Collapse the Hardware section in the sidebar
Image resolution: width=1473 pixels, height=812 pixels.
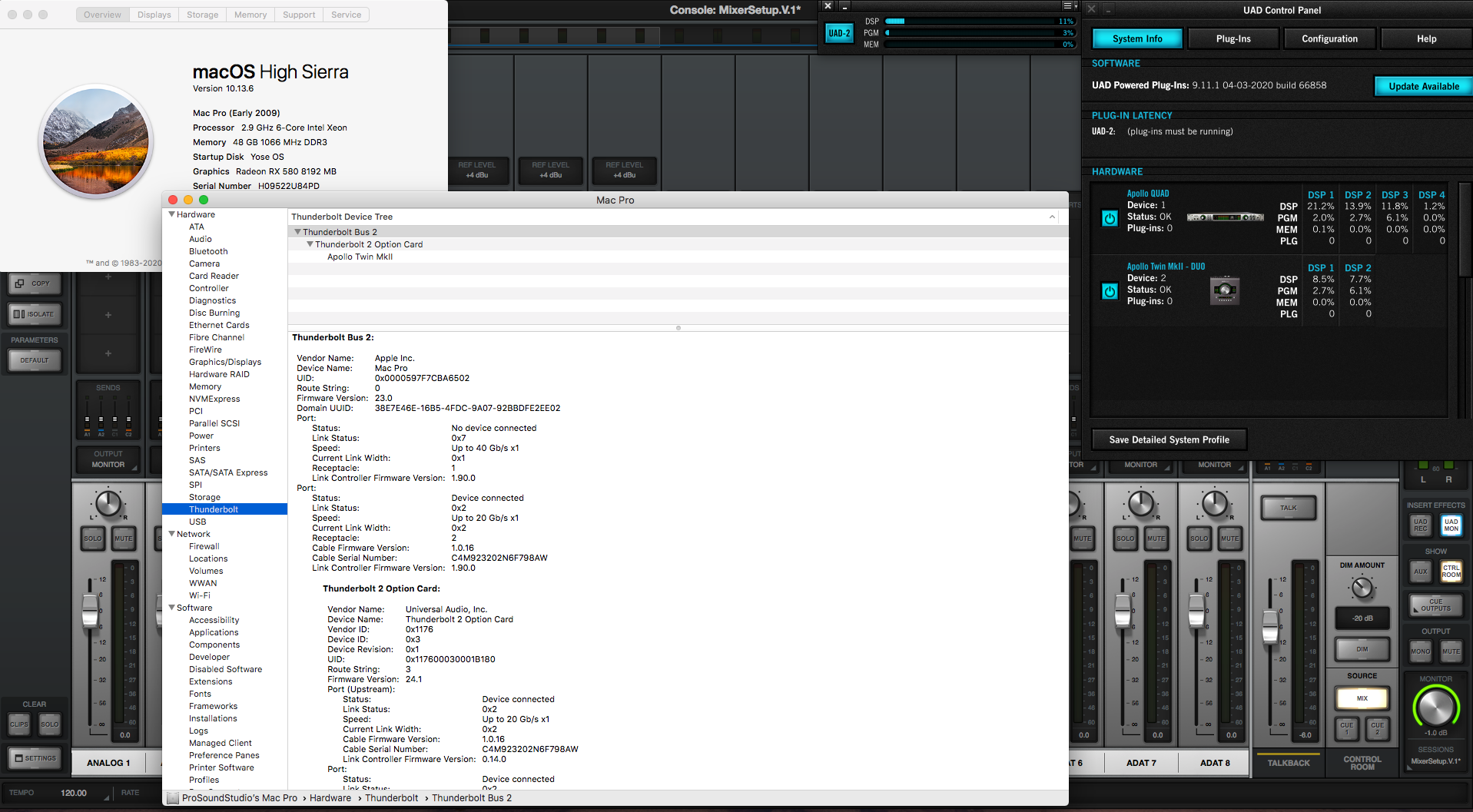tap(172, 214)
